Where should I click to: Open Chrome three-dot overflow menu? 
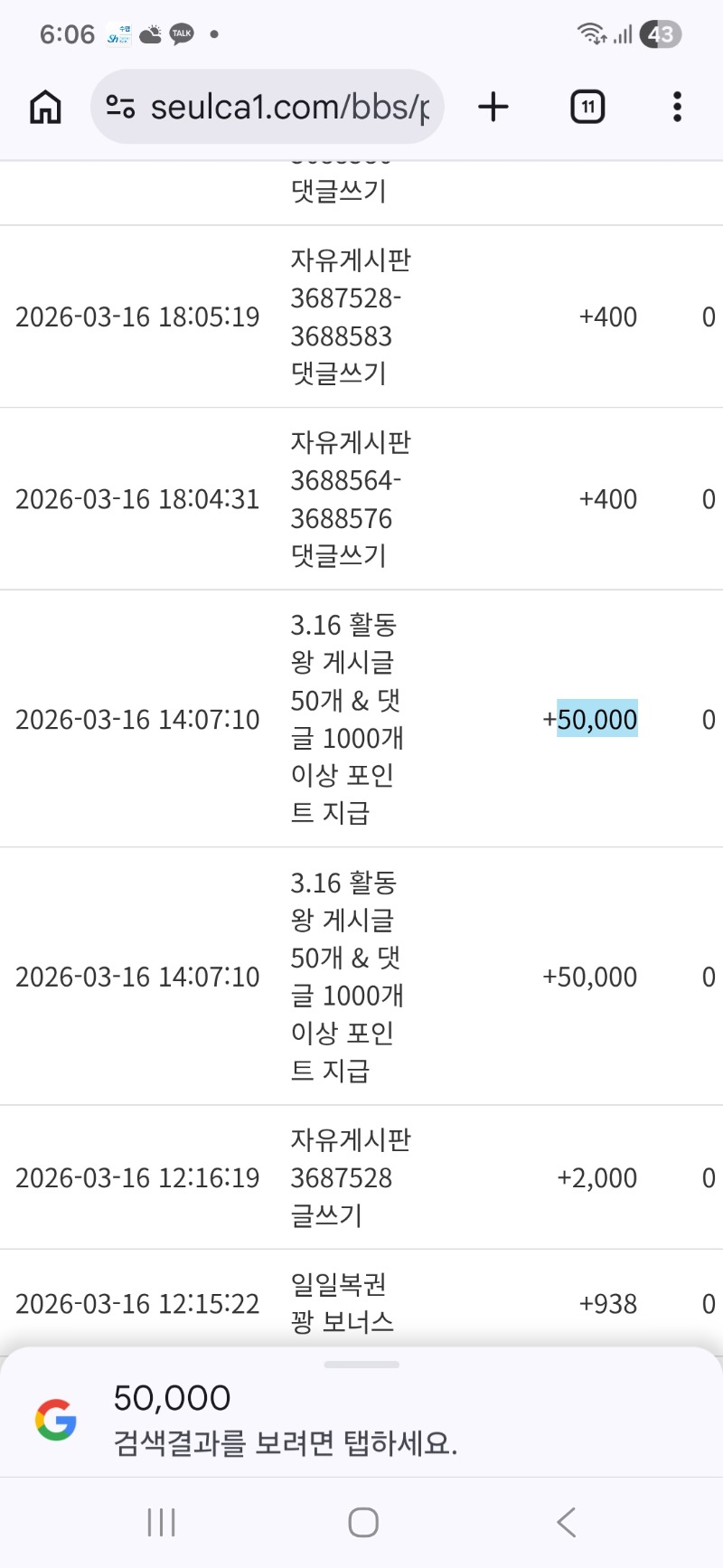tap(677, 107)
